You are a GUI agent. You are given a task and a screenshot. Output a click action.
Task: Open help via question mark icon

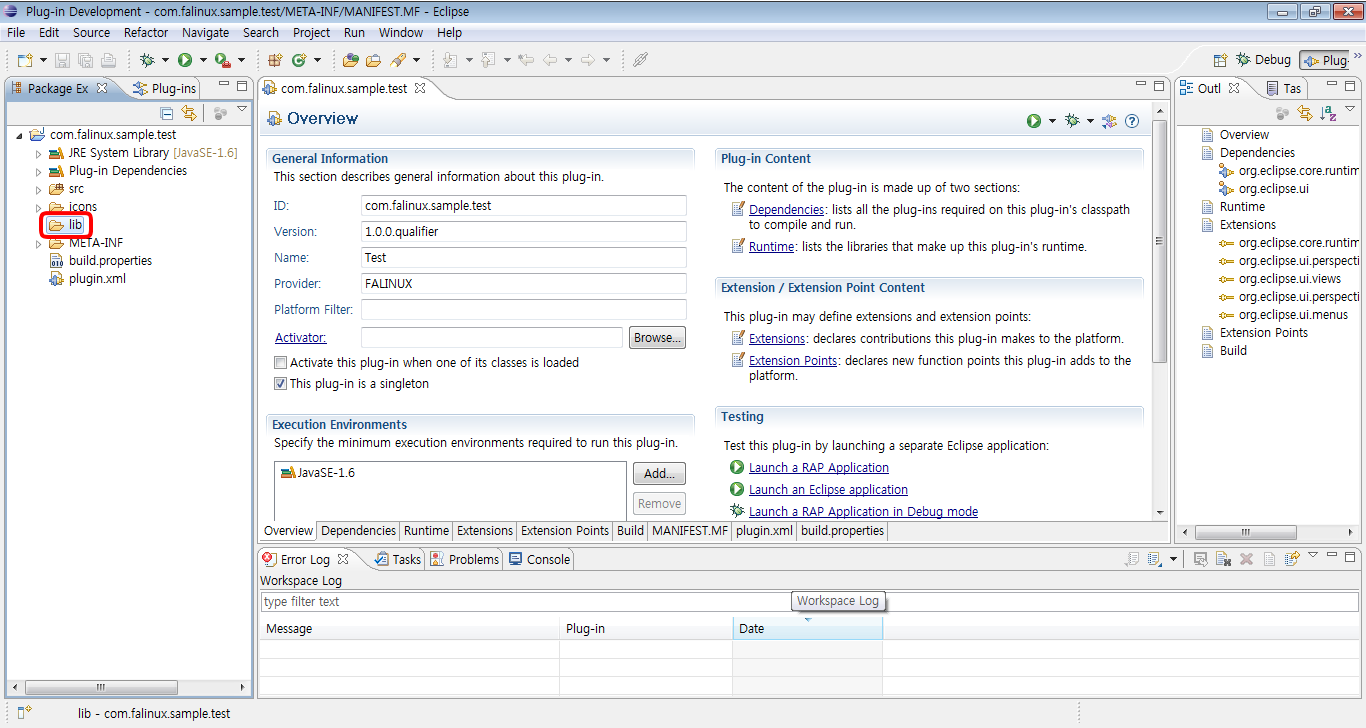[x=1132, y=120]
